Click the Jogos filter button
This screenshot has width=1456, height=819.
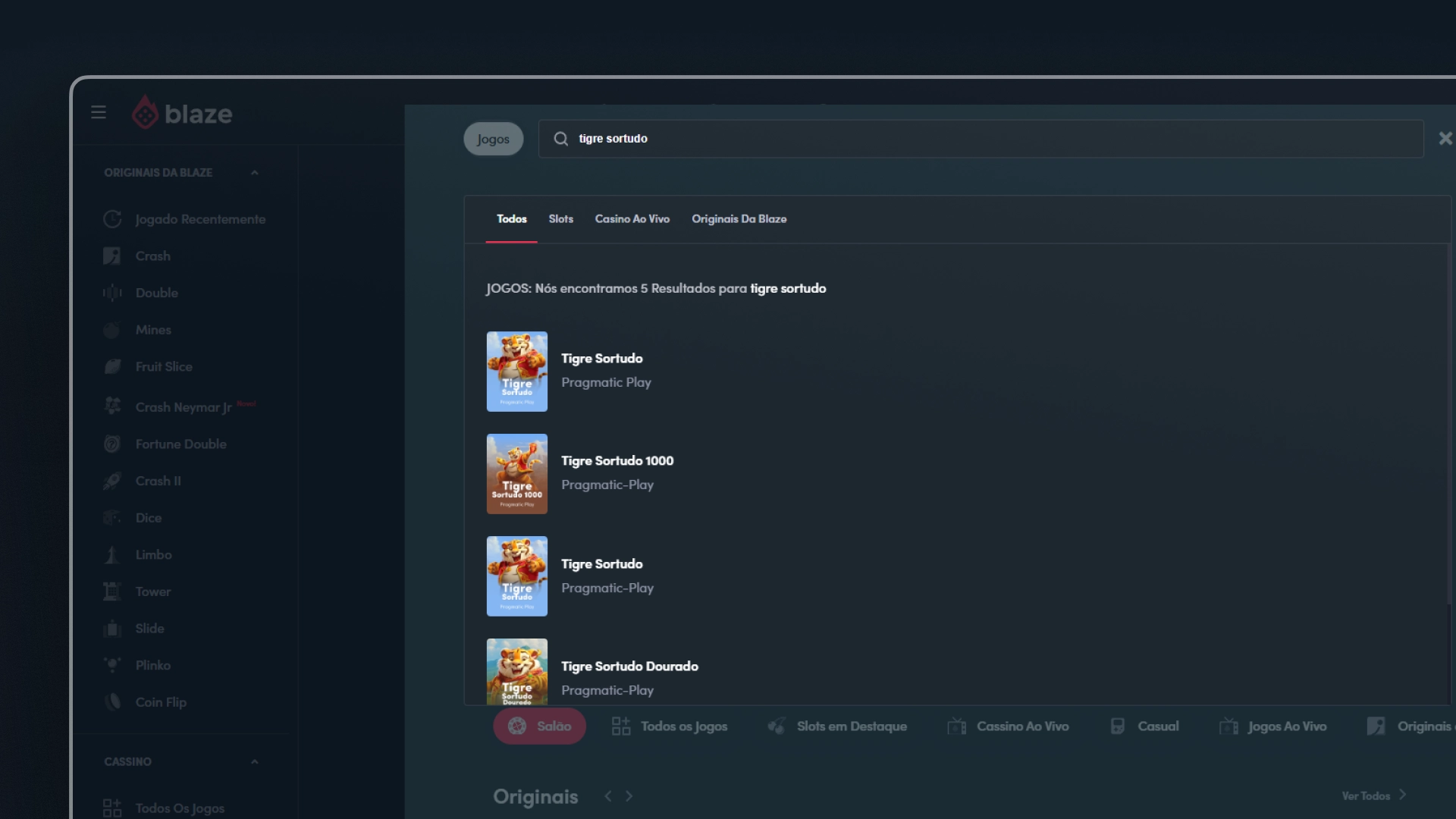(494, 140)
